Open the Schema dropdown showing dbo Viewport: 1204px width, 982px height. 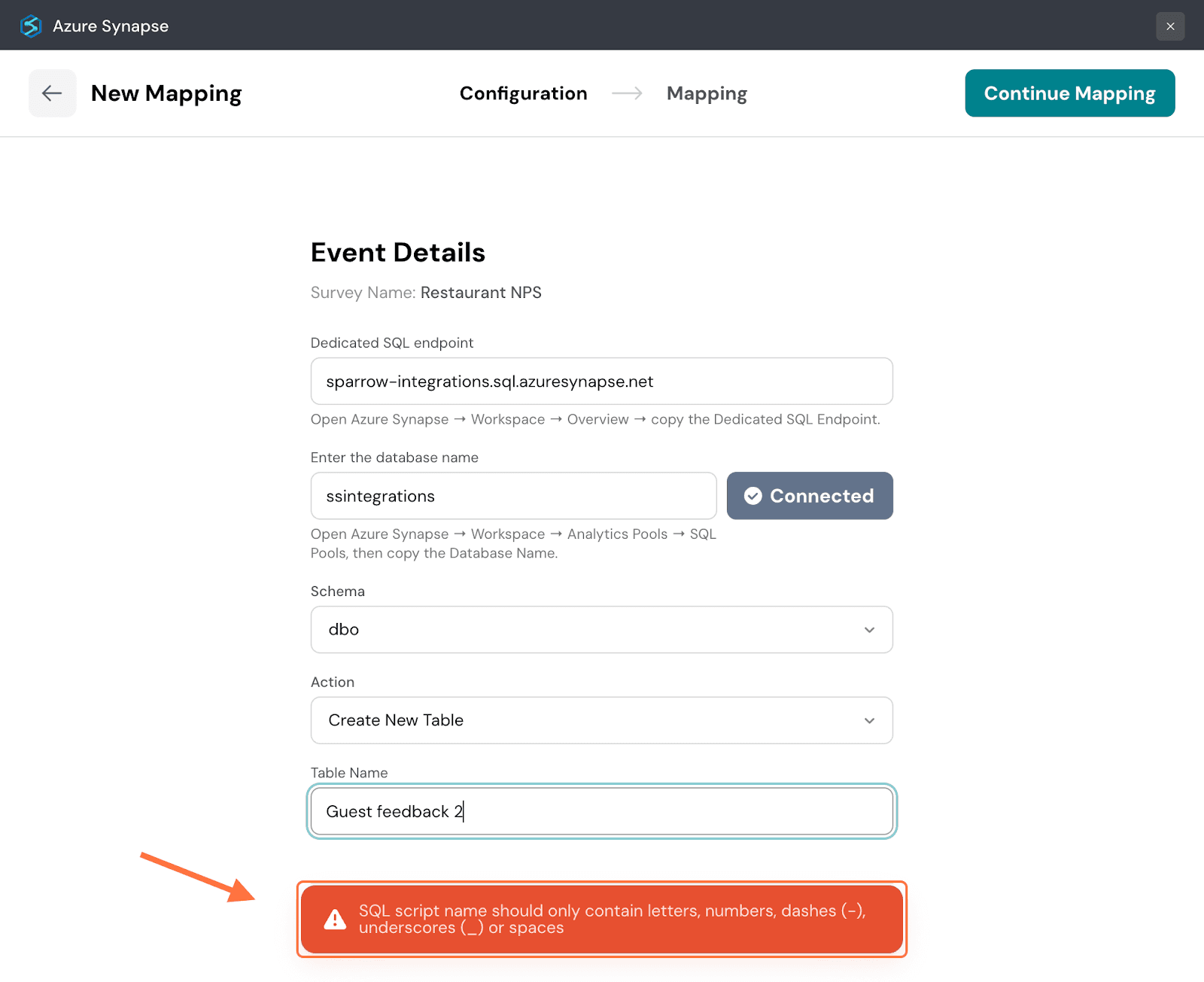(587, 630)
